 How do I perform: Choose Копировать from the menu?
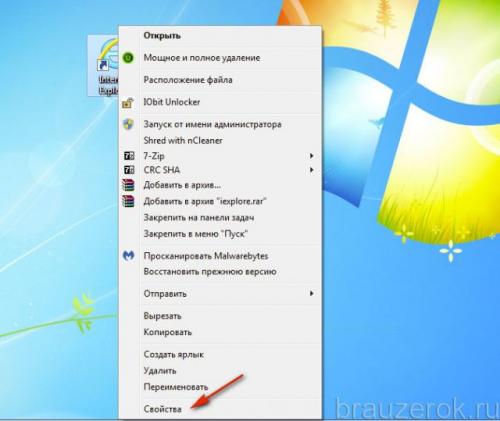tap(168, 332)
